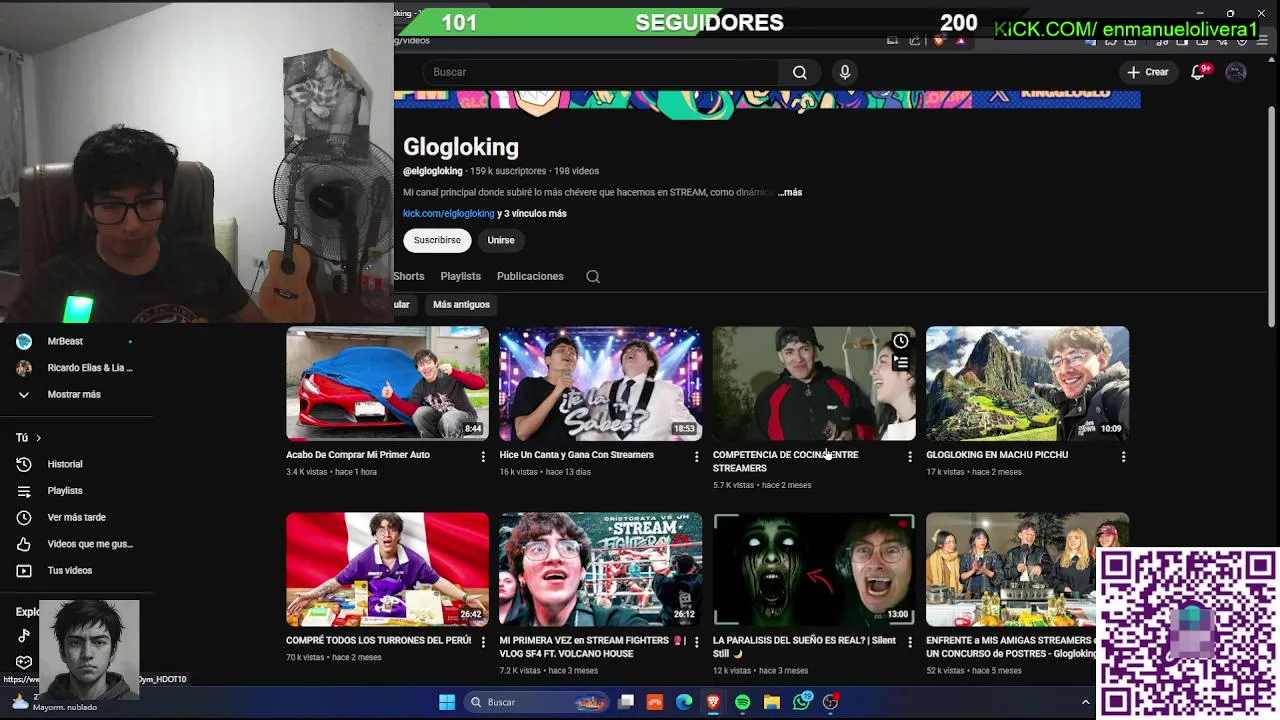Expand the Tú section chevron
Viewport: 1280px width, 720px height.
38,438
